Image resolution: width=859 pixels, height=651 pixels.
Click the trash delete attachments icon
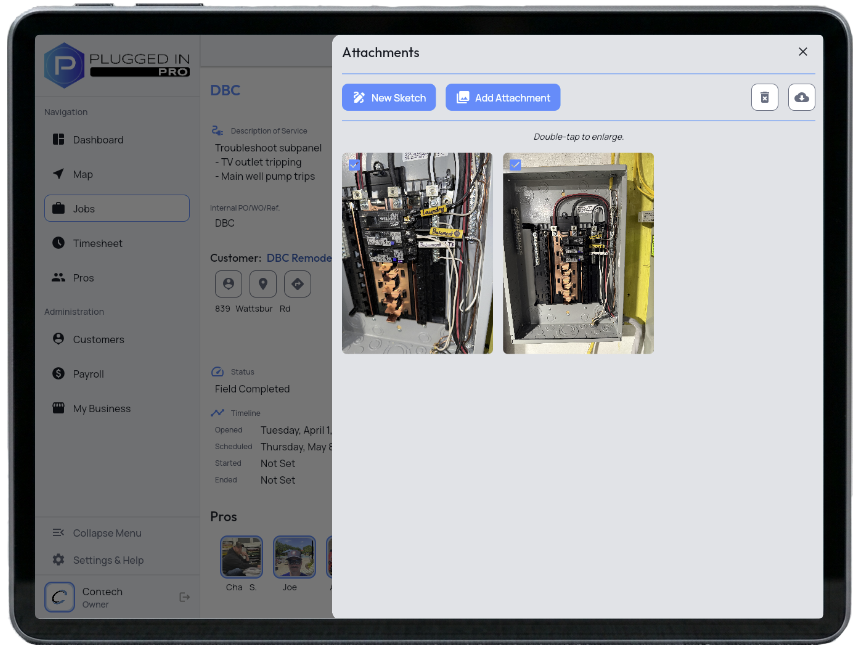click(x=764, y=97)
